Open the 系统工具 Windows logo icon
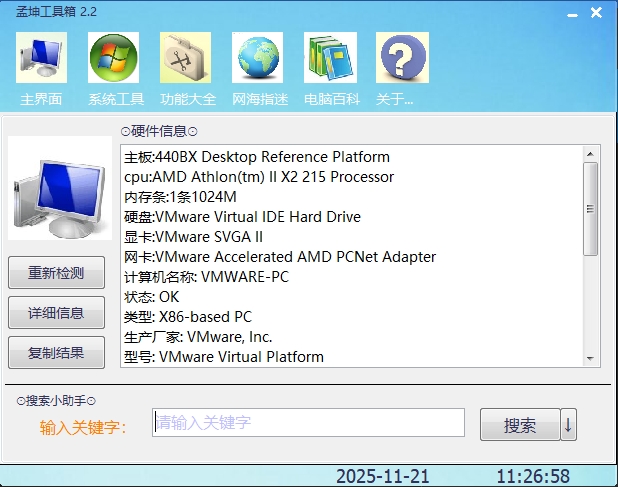The height and width of the screenshot is (487, 618). (114, 58)
